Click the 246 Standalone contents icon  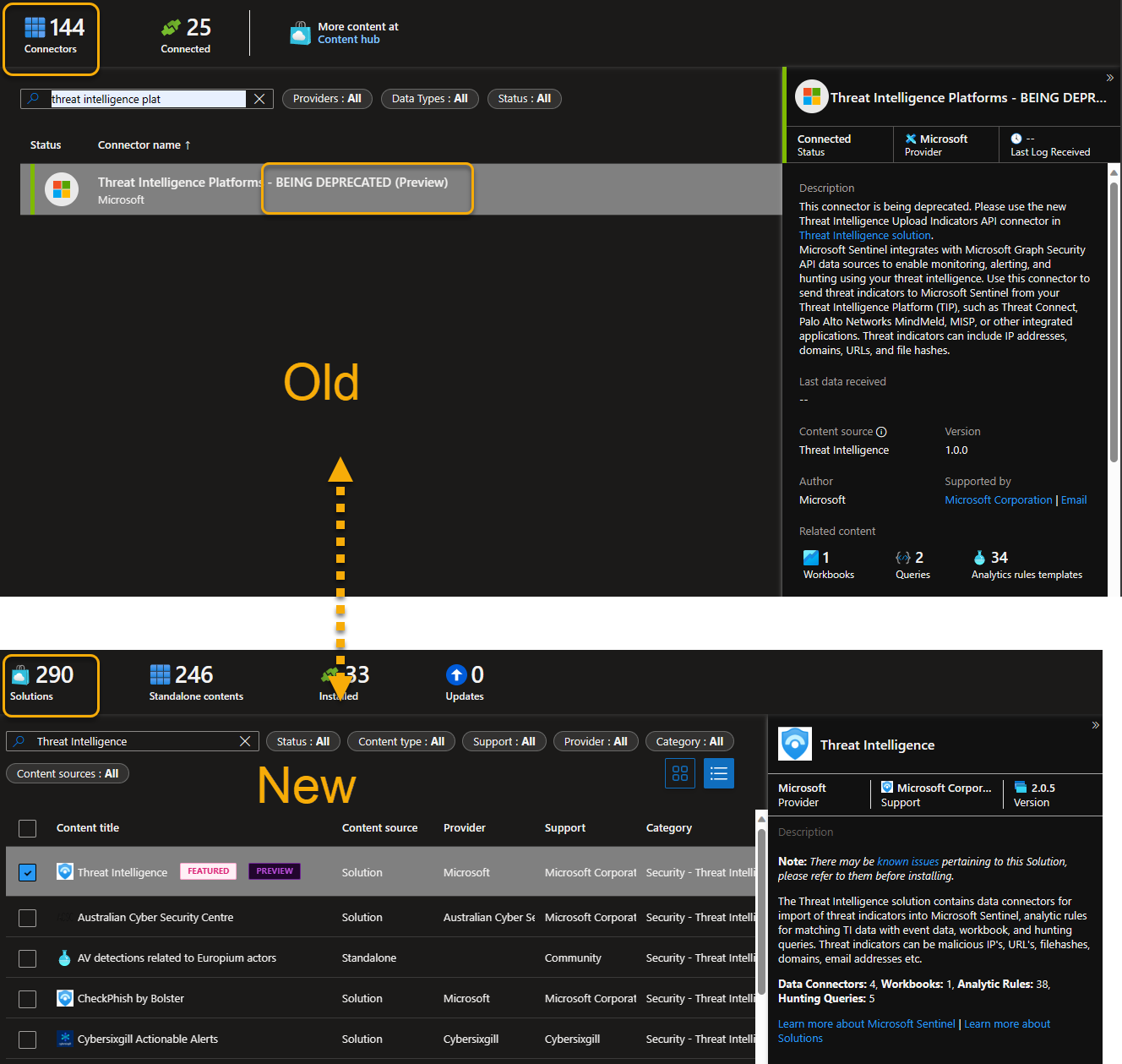coord(160,674)
